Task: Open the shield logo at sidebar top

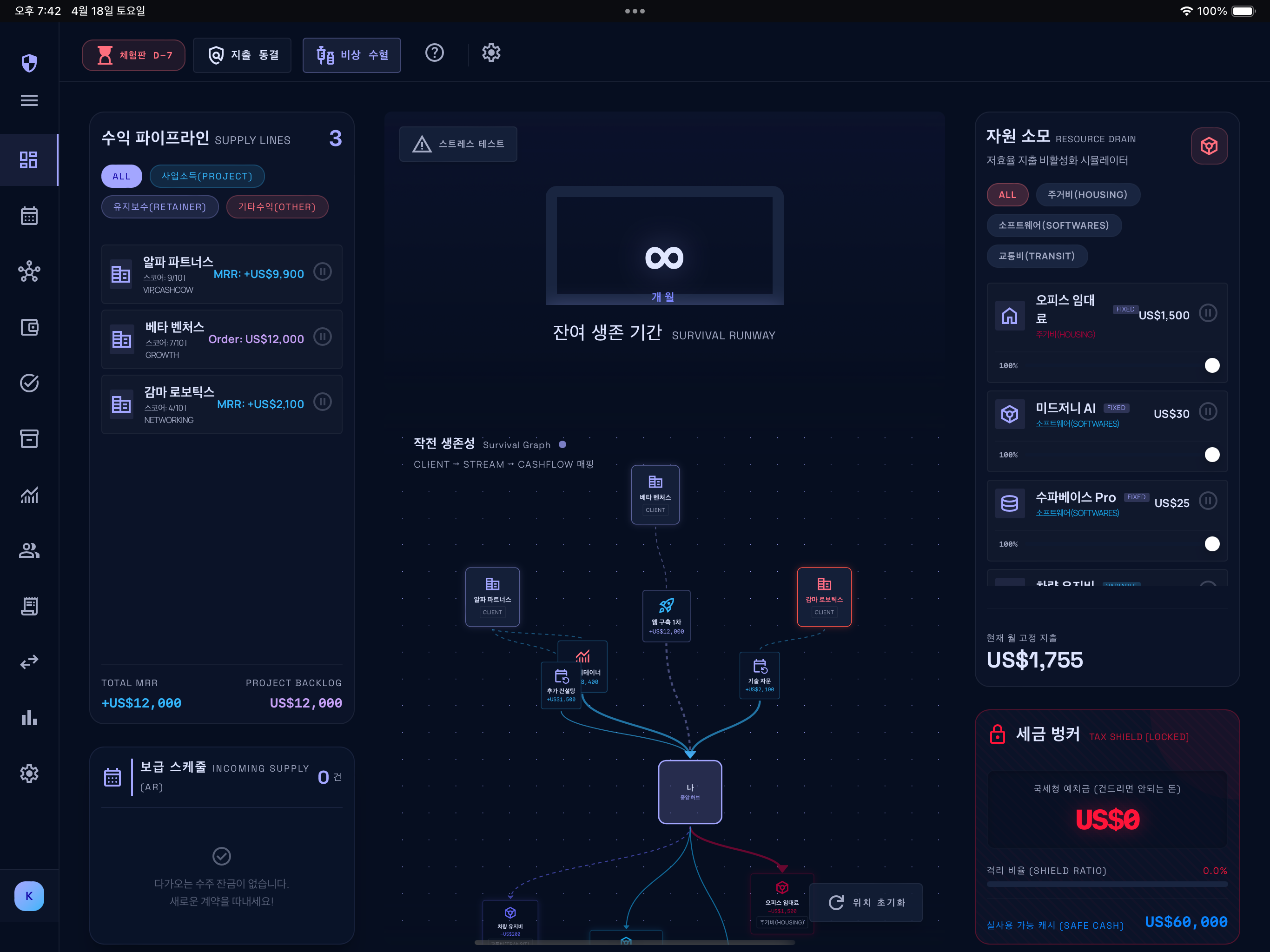Action: (x=29, y=63)
